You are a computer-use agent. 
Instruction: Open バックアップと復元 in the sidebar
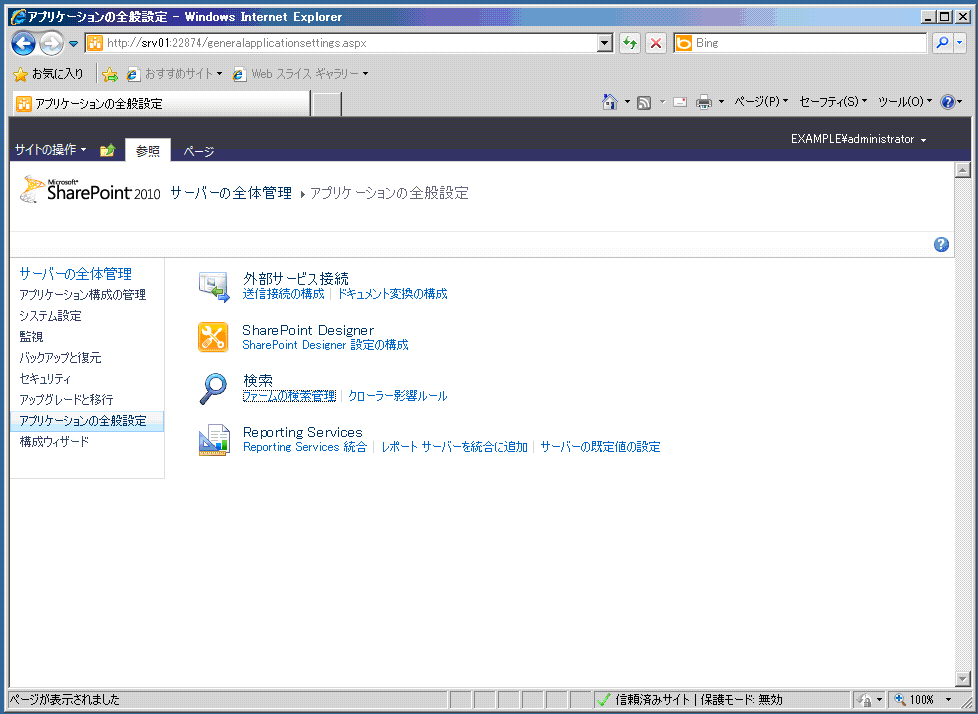click(61, 358)
